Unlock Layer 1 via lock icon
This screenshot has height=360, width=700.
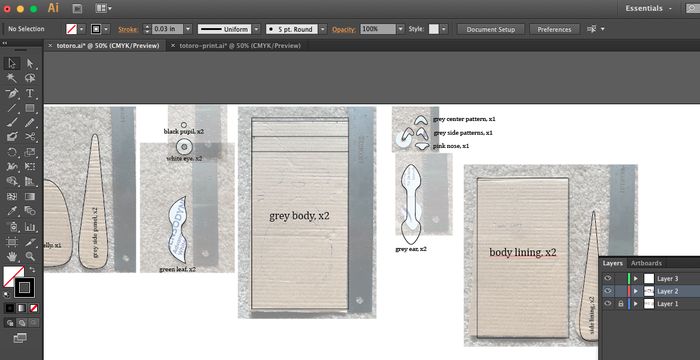(620, 303)
